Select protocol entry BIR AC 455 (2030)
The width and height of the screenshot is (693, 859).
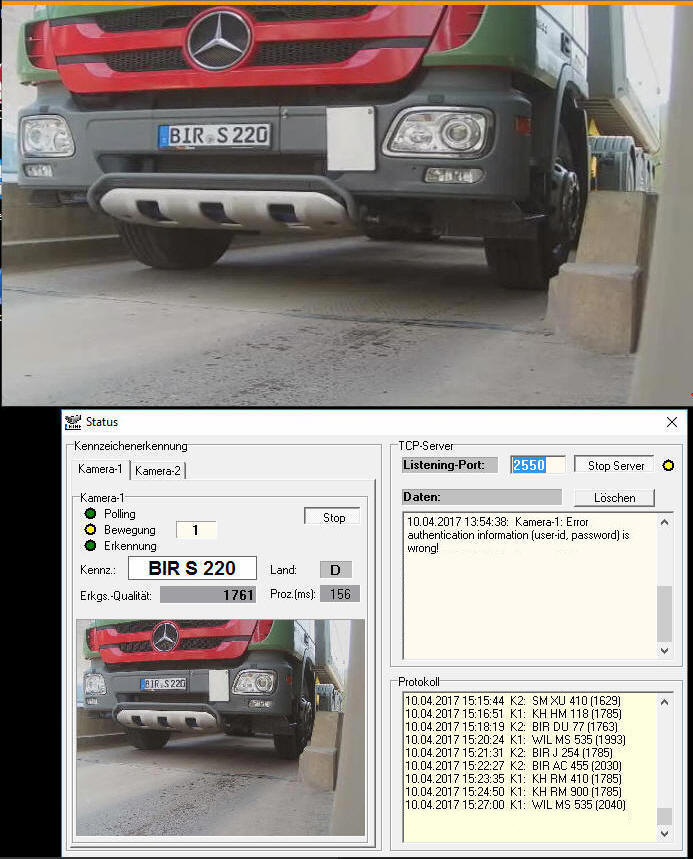point(513,766)
